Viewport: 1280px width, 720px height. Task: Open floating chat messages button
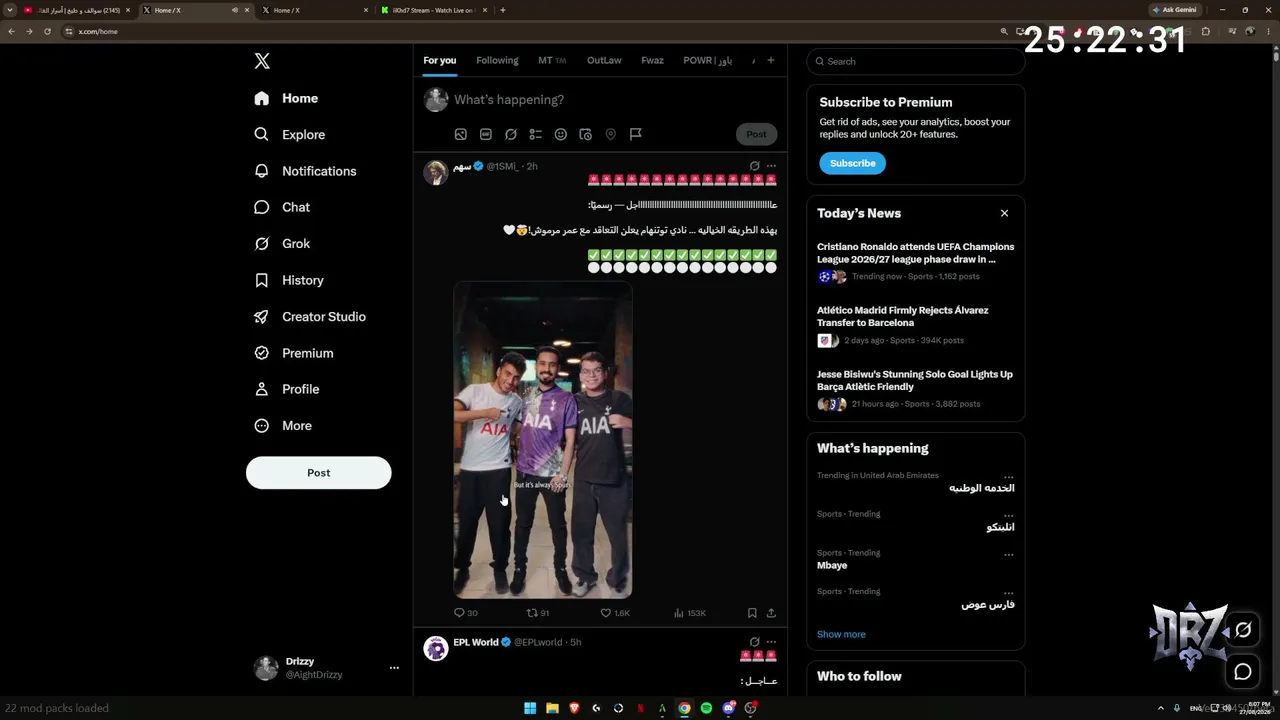pyautogui.click(x=1243, y=672)
